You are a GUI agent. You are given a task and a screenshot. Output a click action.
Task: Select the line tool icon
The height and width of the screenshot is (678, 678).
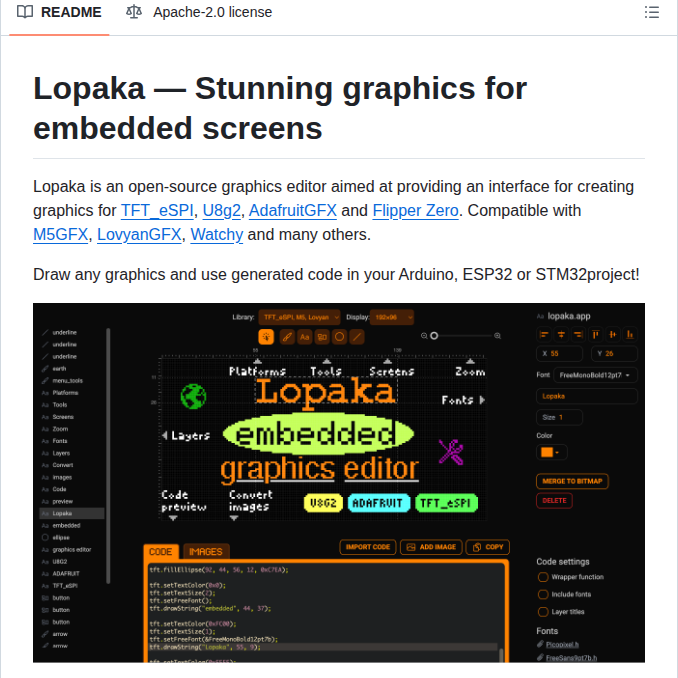pyautogui.click(x=357, y=337)
